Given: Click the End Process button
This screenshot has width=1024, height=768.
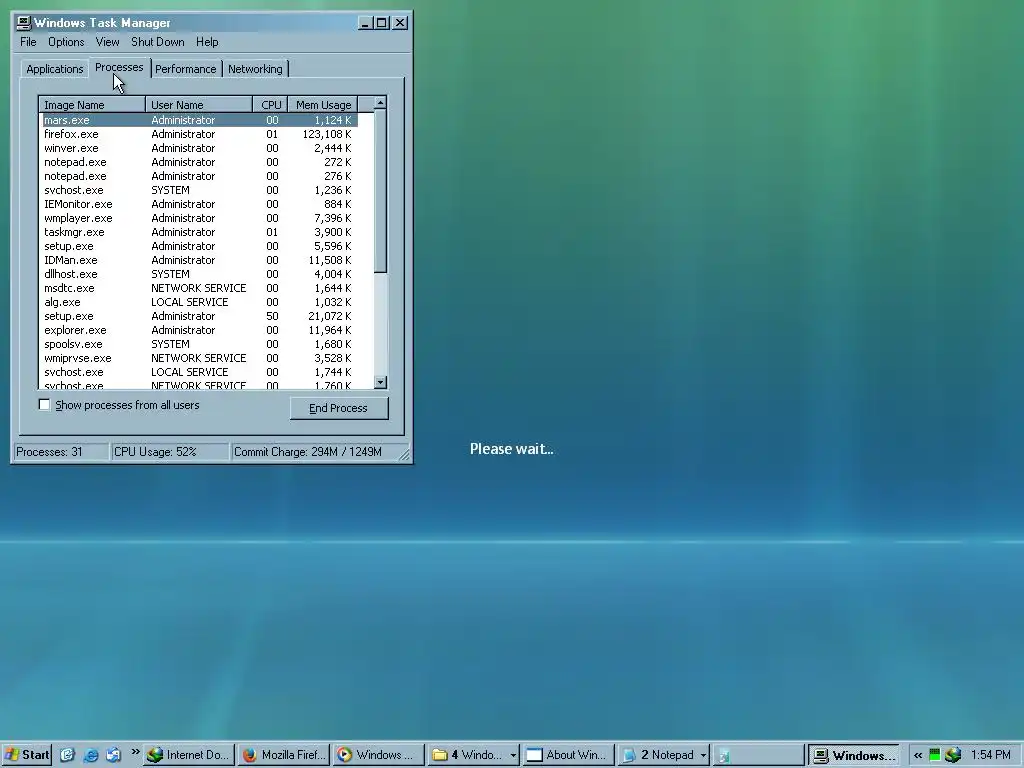Looking at the screenshot, I should [x=339, y=408].
